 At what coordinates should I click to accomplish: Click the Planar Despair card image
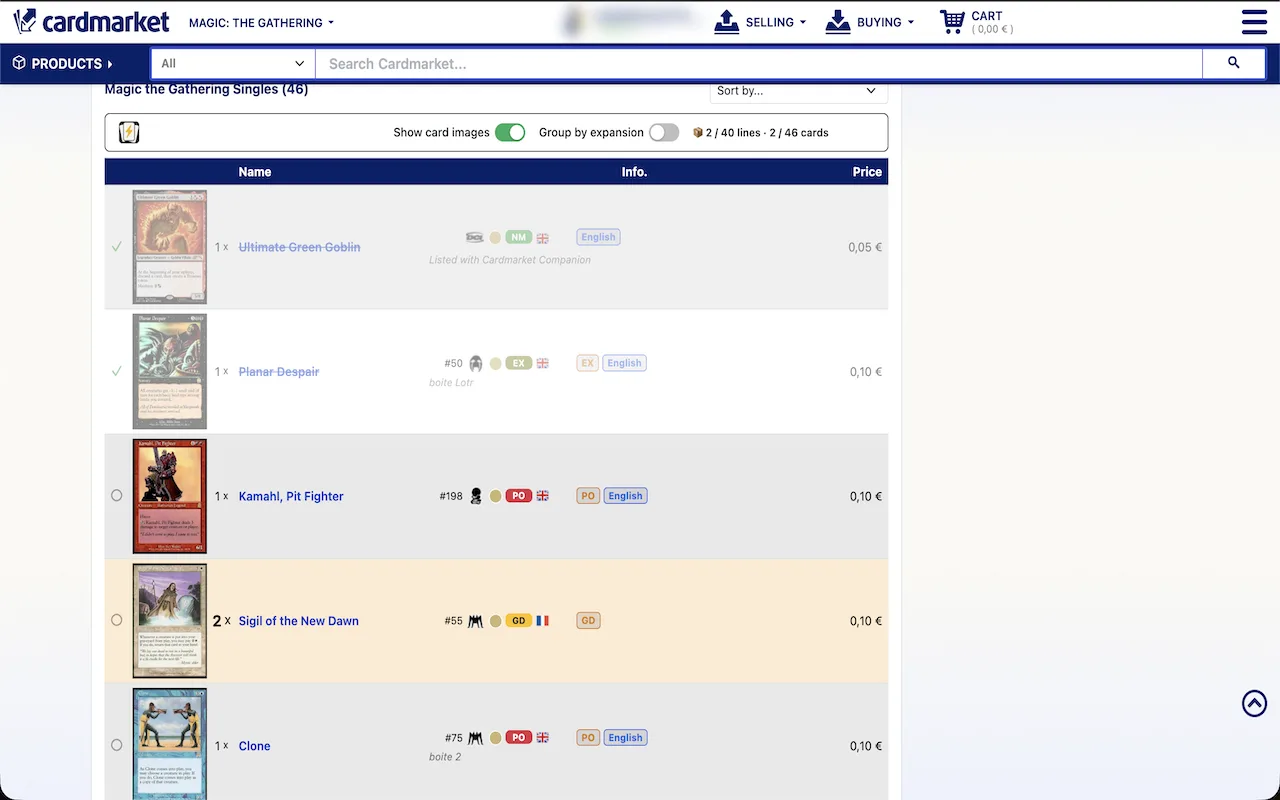click(170, 371)
